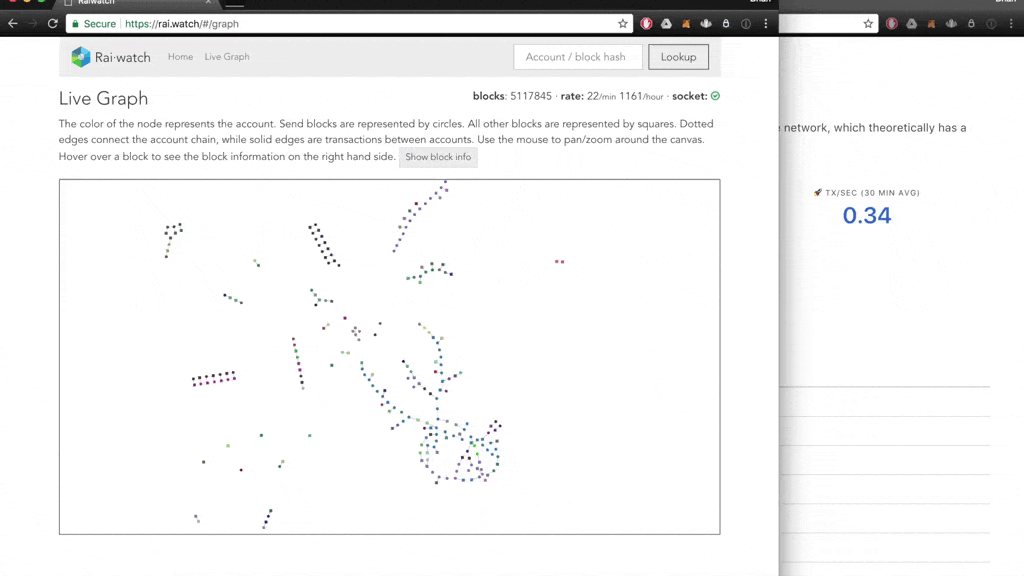Focus the Account / block hash field

click(x=577, y=57)
